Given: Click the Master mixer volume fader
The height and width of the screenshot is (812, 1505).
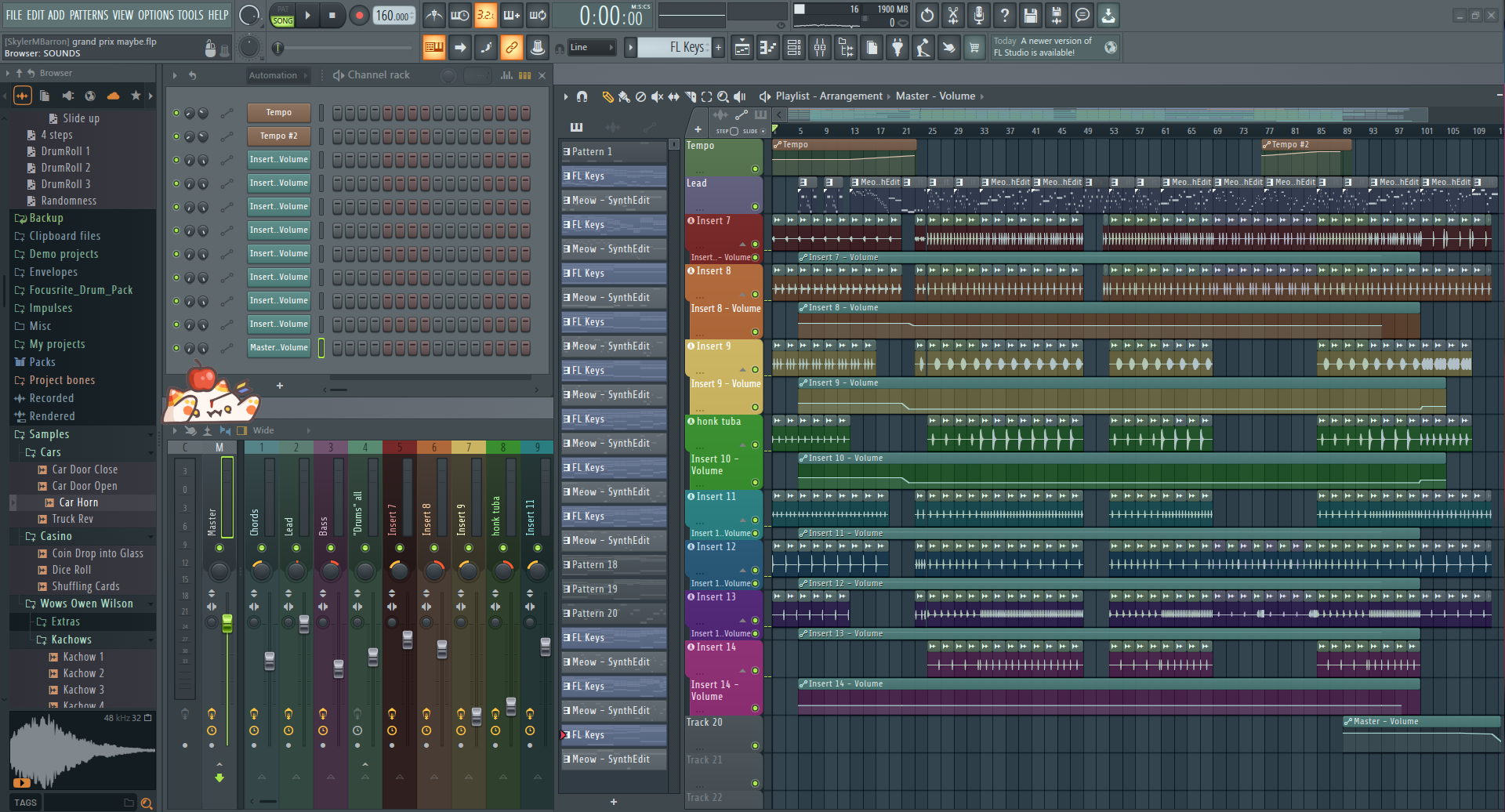Looking at the screenshot, I should click(227, 623).
